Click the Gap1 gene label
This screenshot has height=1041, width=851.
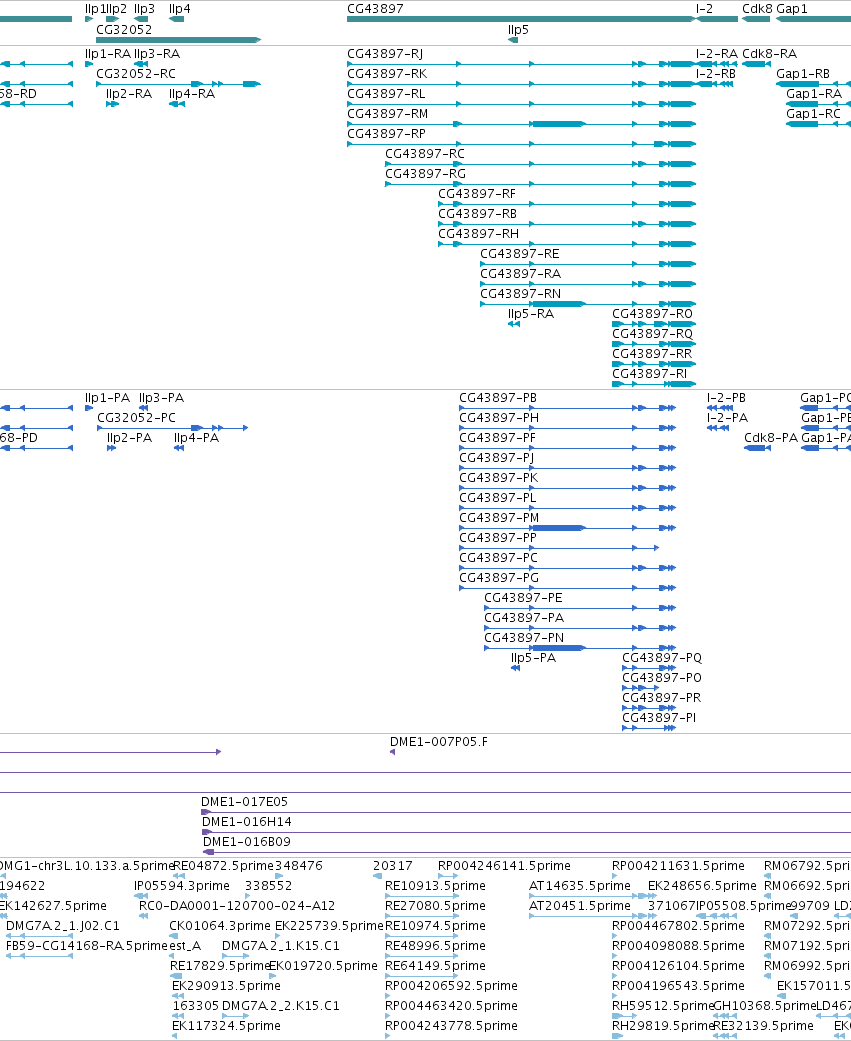click(792, 9)
